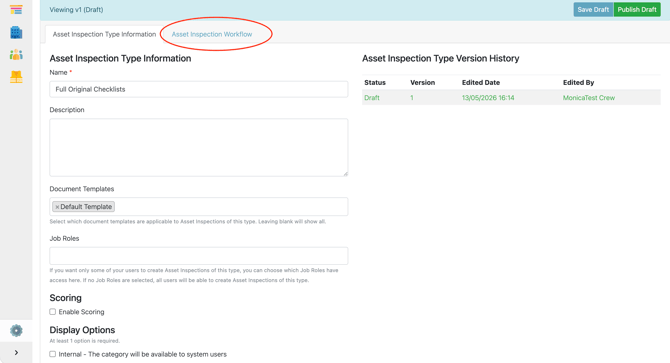Open the blue building icon in the sidebar
This screenshot has width=670, height=363.
click(x=16, y=32)
